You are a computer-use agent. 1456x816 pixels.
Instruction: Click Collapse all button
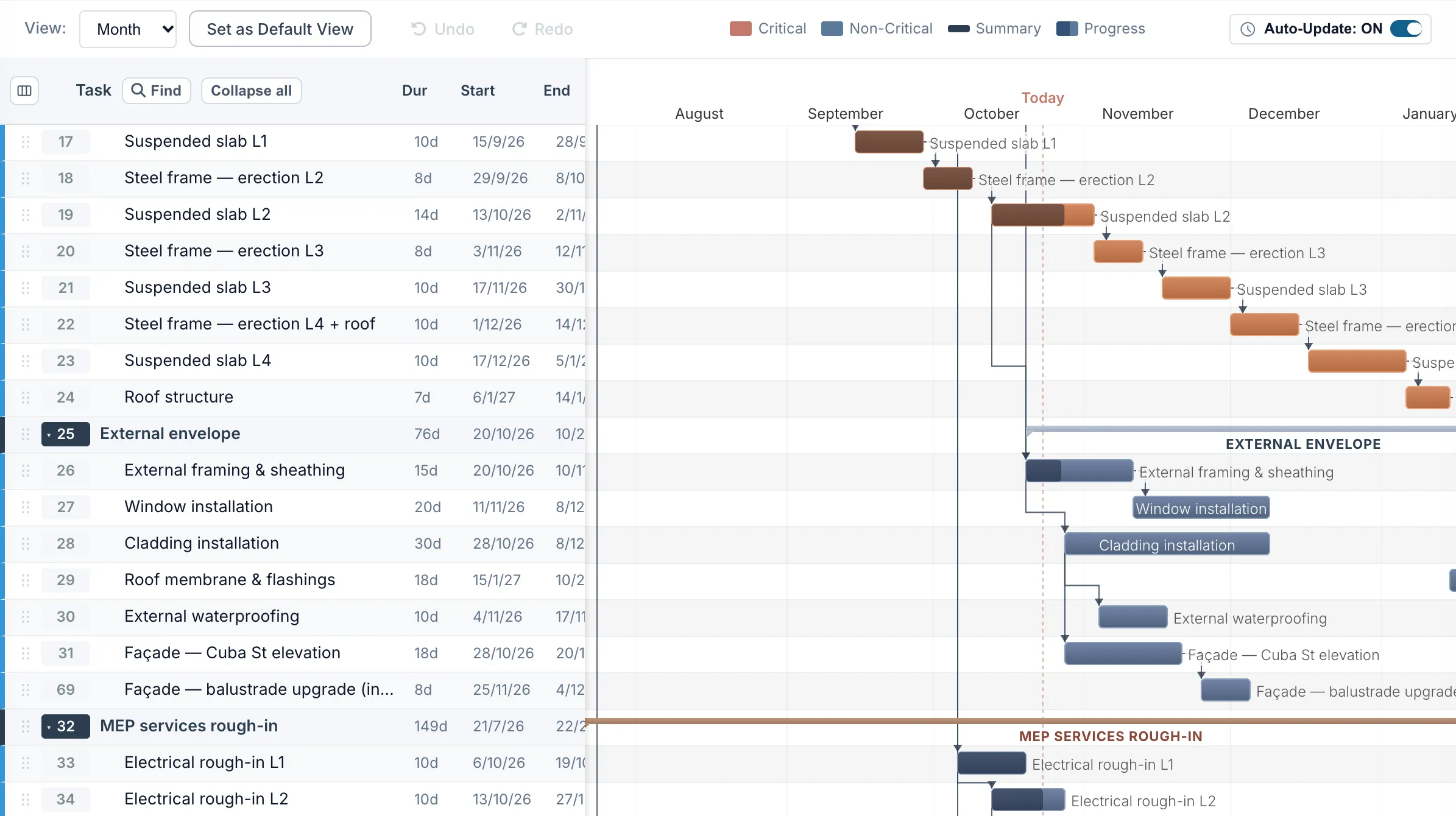point(252,91)
